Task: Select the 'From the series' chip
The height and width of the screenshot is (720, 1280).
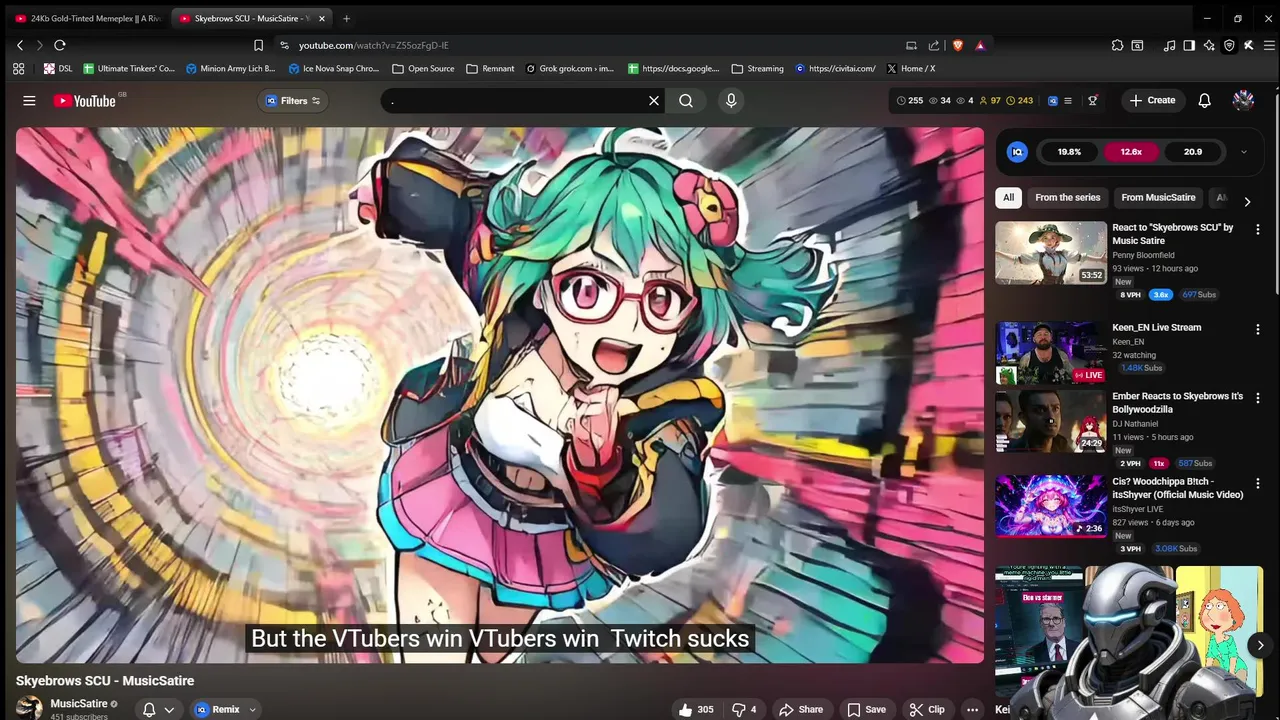Action: click(1067, 197)
